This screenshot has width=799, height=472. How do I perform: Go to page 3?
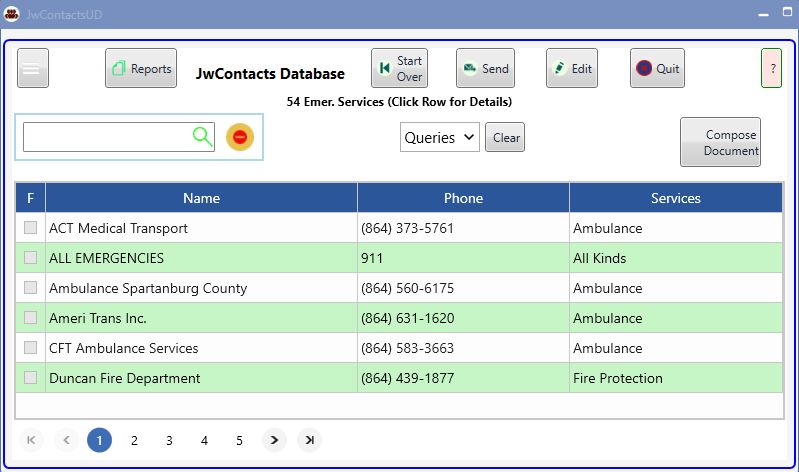(169, 440)
